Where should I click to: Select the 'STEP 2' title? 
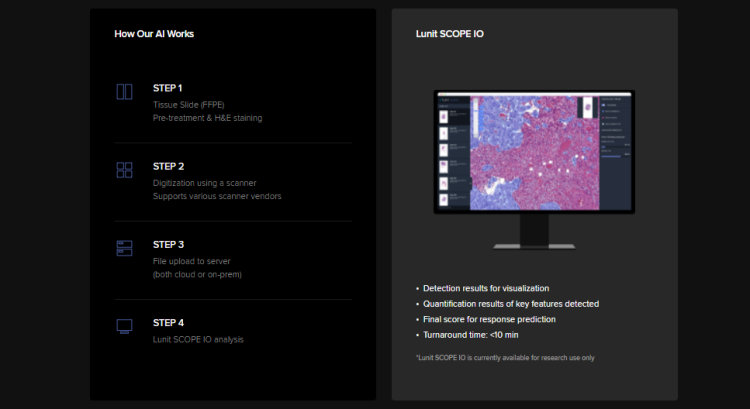pyautogui.click(x=168, y=166)
